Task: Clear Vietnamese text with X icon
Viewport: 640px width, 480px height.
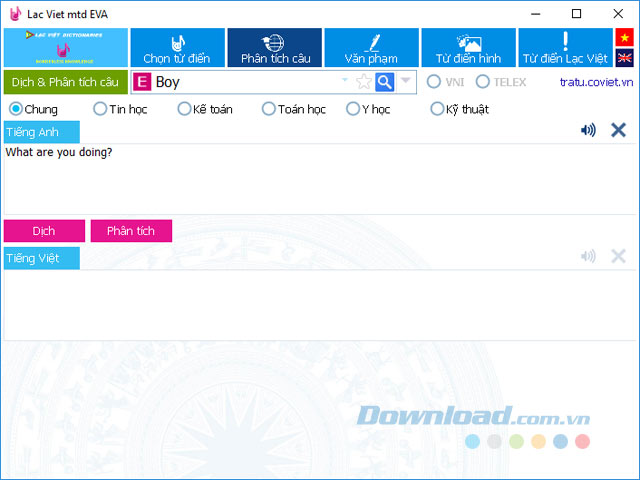Action: [618, 256]
